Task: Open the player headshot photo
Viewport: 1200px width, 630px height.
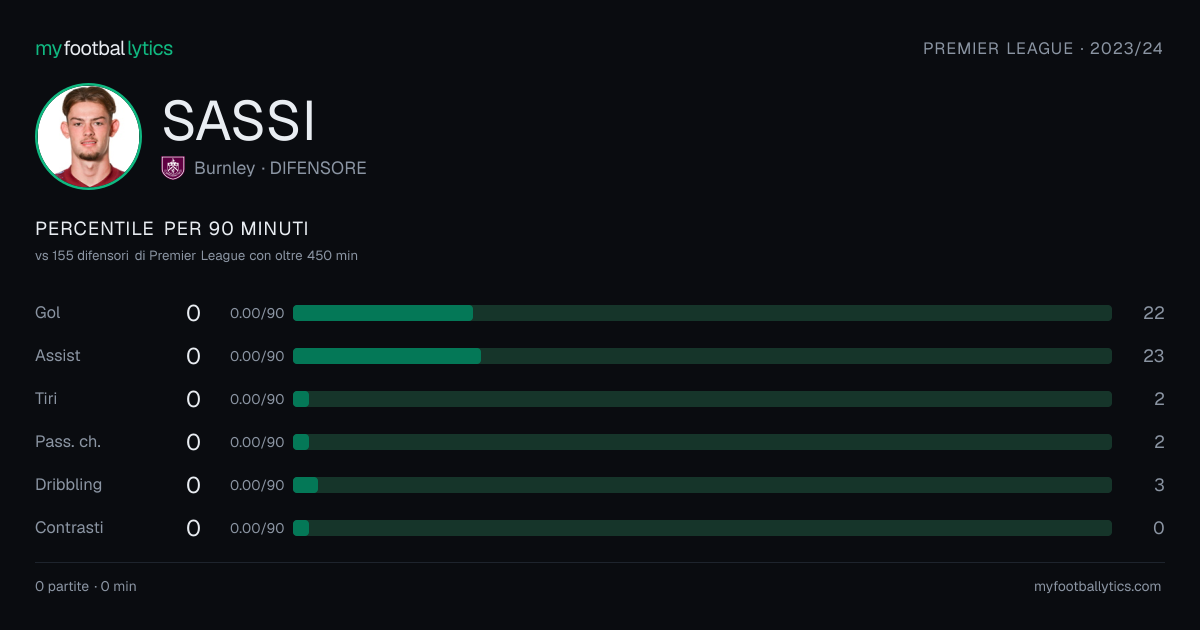Action: (x=88, y=136)
